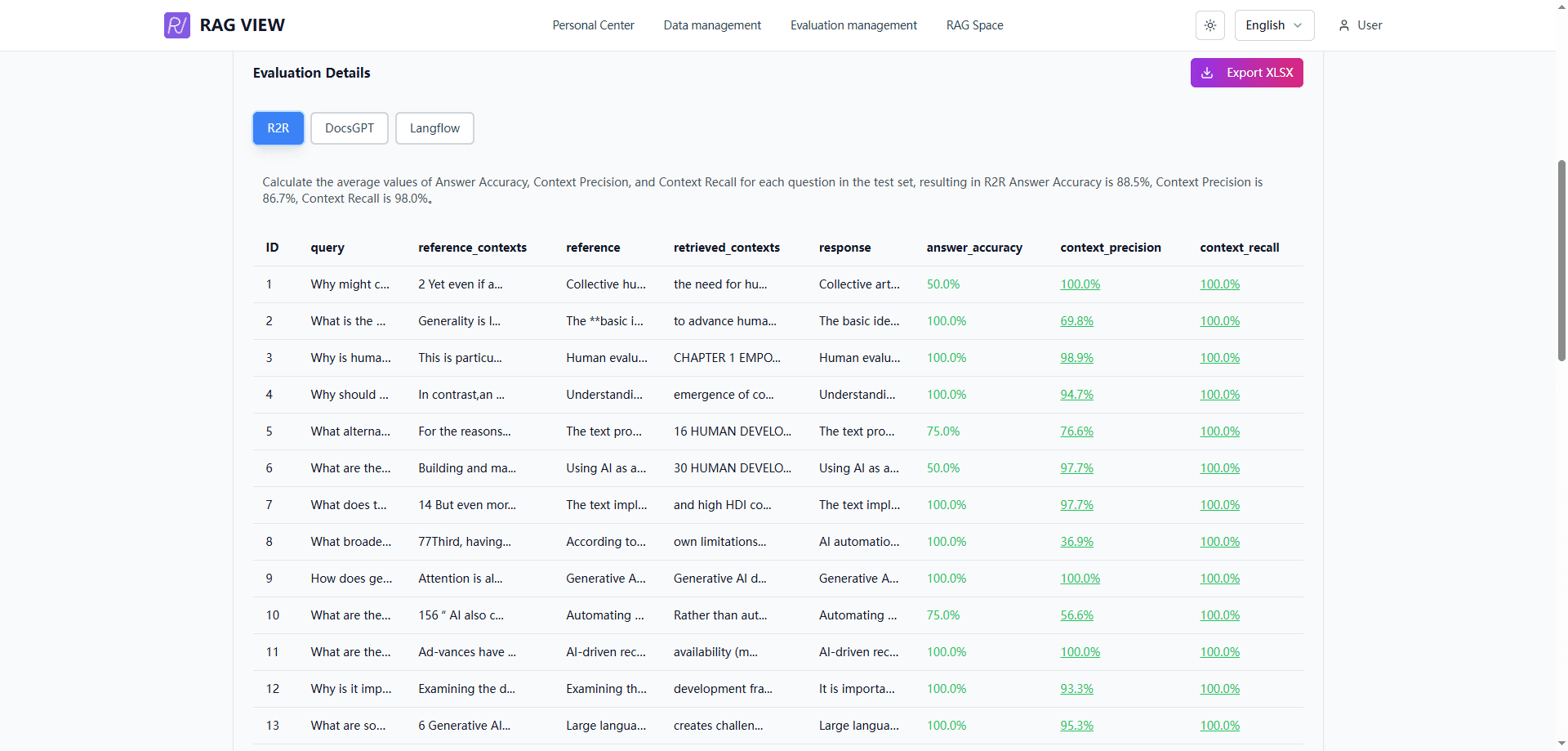
Task: Switch to the DocsGPT tab
Action: click(350, 128)
